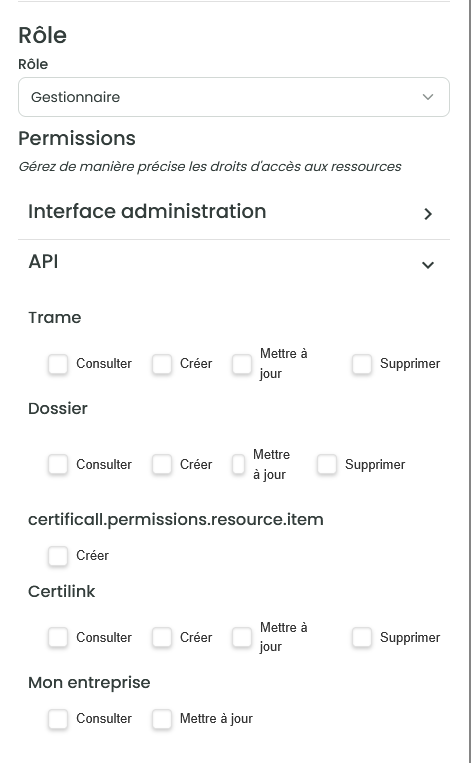472x763 pixels.
Task: Collapse the API section header
Action: point(234,263)
